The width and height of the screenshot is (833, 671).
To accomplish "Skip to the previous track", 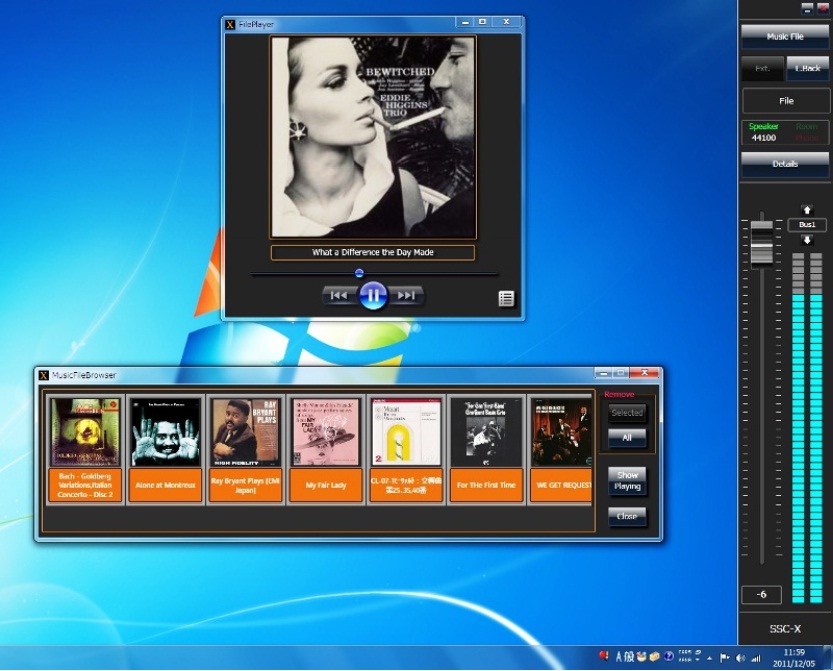I will pos(339,295).
